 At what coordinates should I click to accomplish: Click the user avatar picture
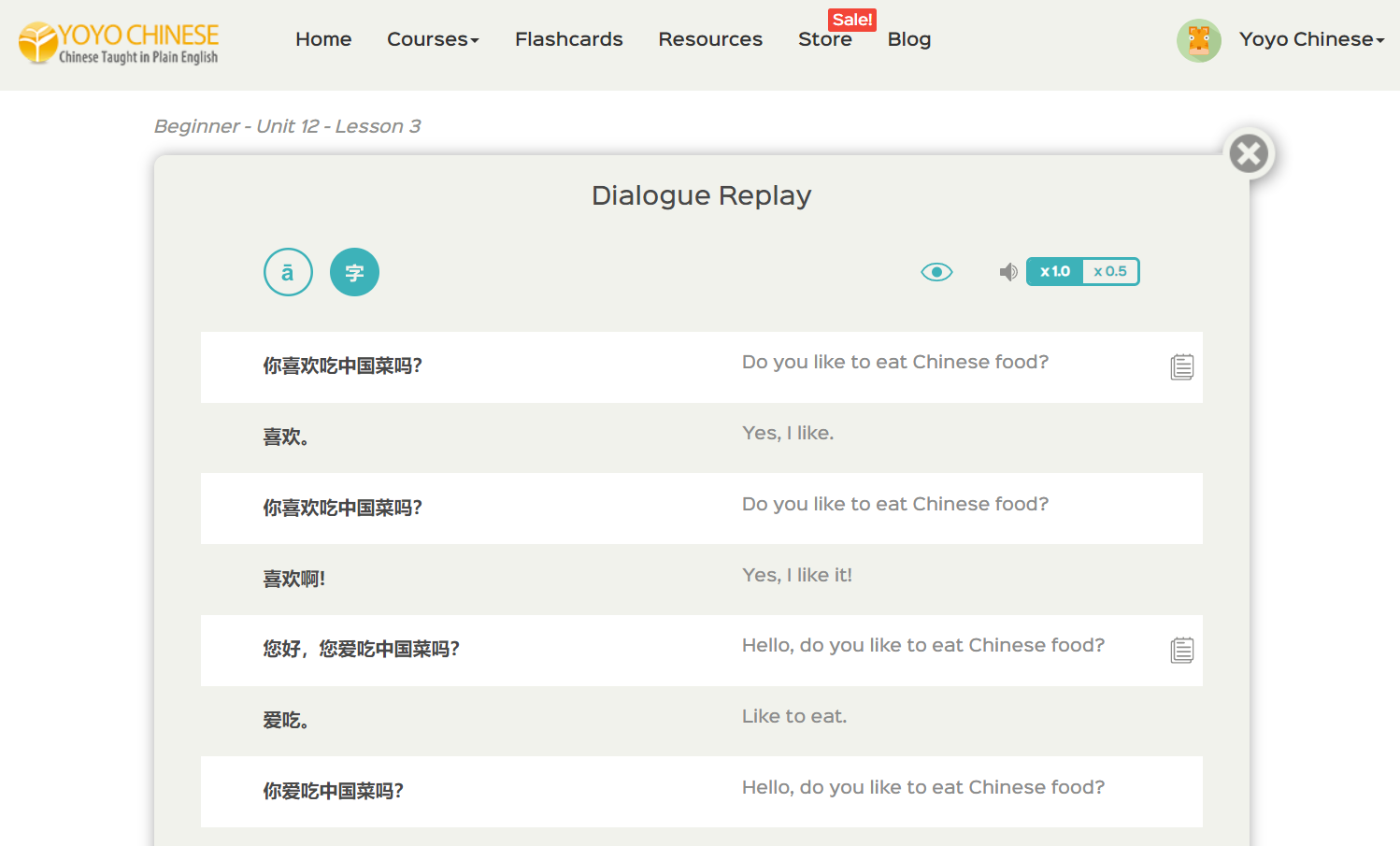(x=1198, y=40)
